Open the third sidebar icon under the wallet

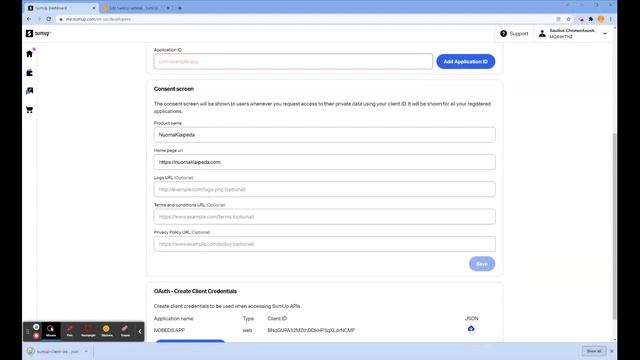tap(29, 91)
